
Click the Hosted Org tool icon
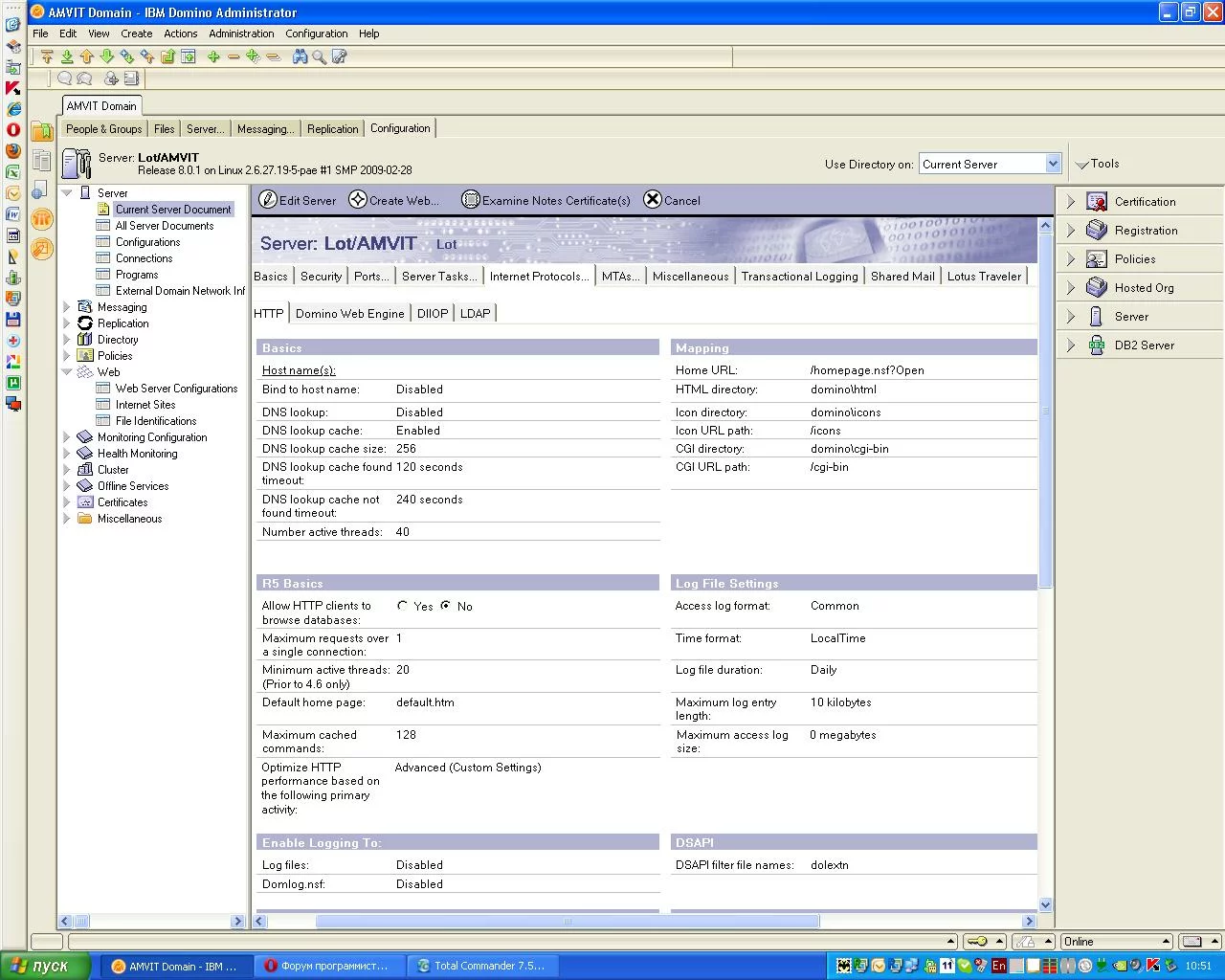[1097, 288]
